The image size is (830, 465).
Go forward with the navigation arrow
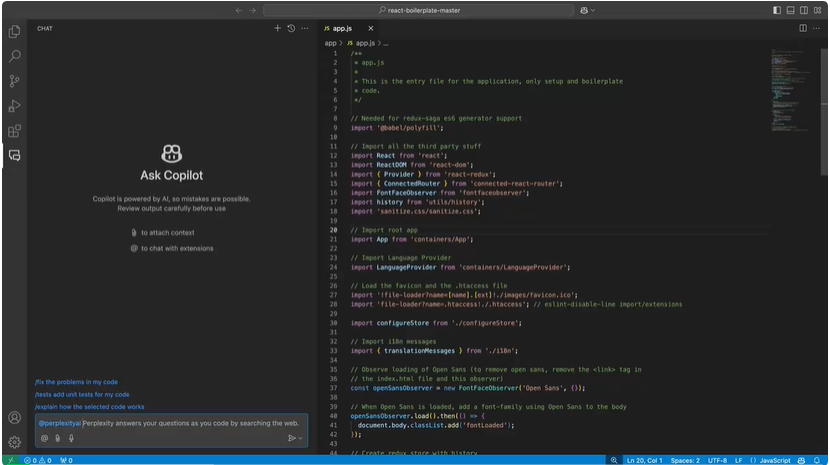252,10
